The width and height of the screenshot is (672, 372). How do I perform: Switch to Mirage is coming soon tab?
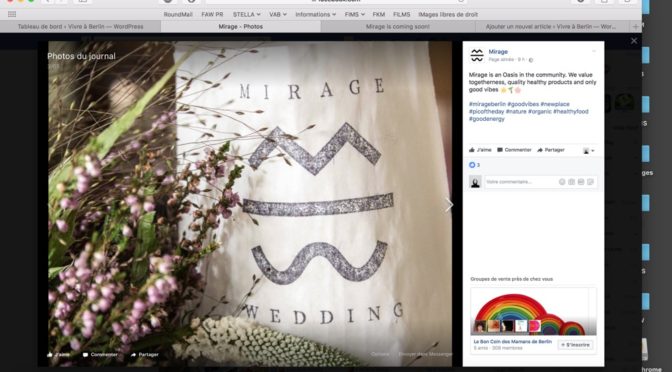(398, 27)
